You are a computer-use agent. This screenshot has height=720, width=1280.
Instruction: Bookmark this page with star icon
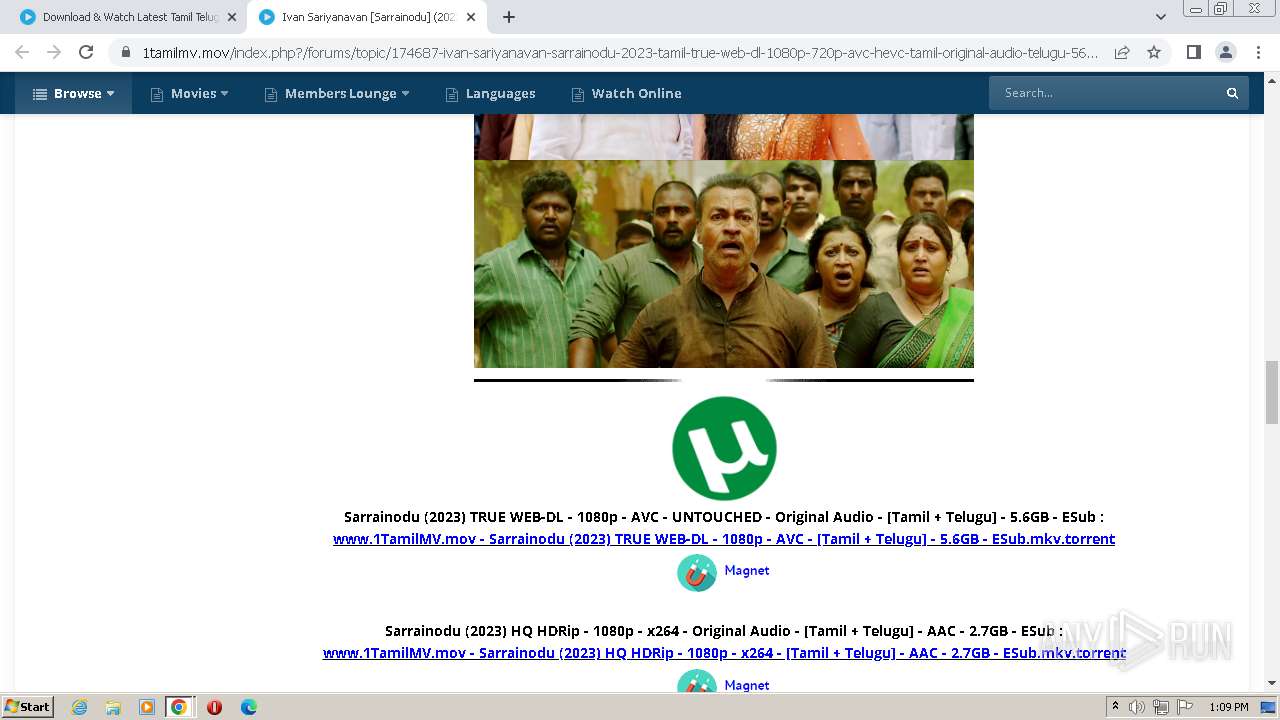tap(1154, 52)
